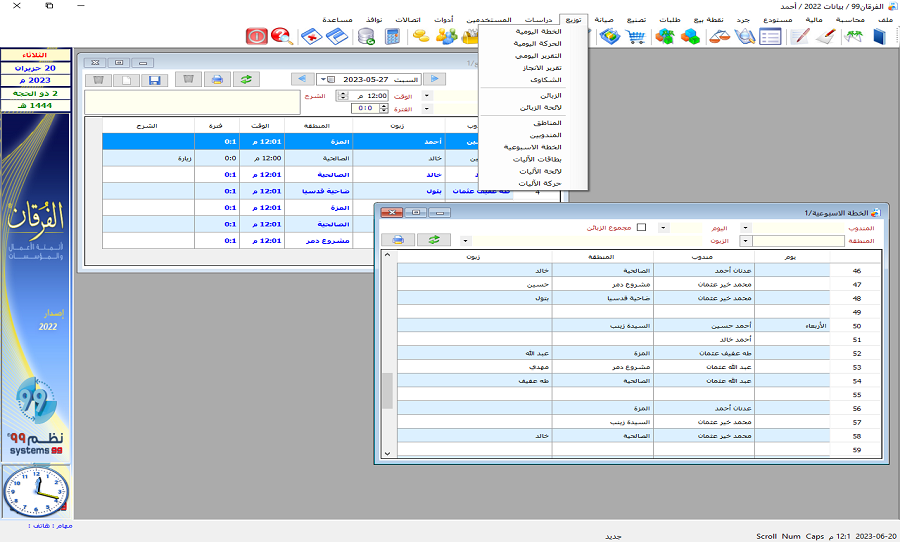Go to next day with right arrow button
900x542 pixels.
coord(432,79)
